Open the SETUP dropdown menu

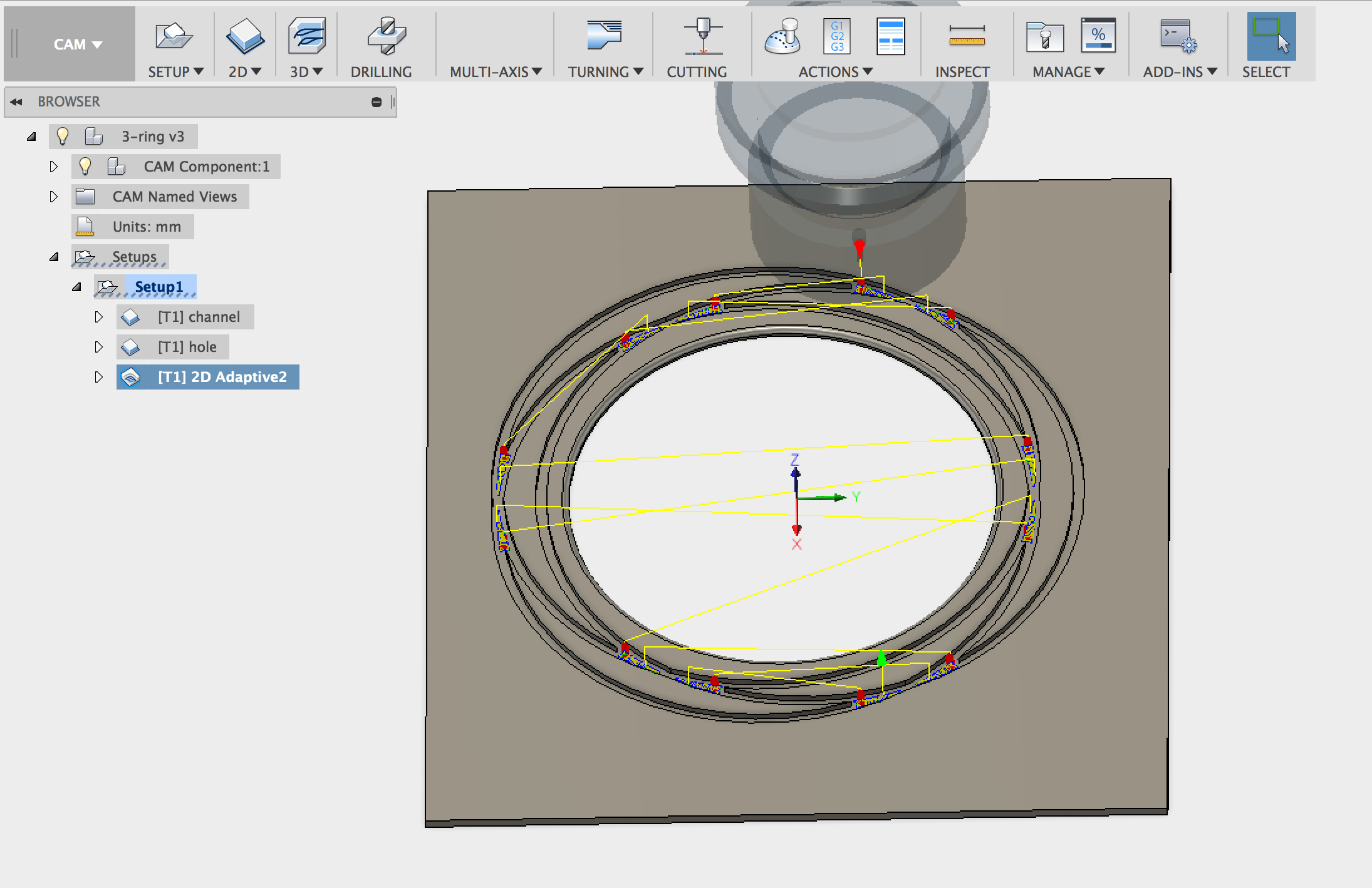click(175, 72)
